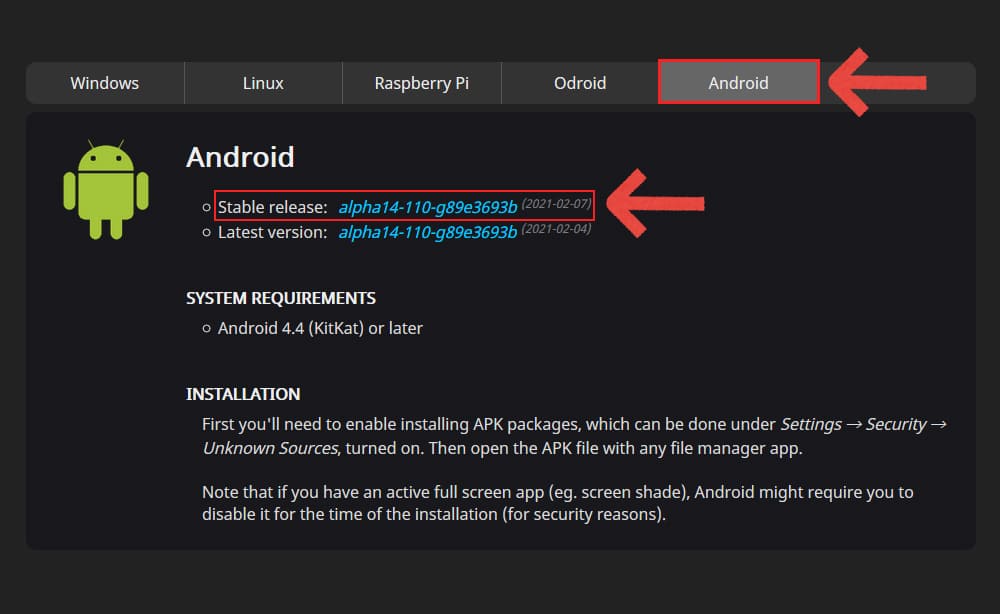Click the (2021-02-04) latest version date
1000x614 pixels.
coord(557,228)
